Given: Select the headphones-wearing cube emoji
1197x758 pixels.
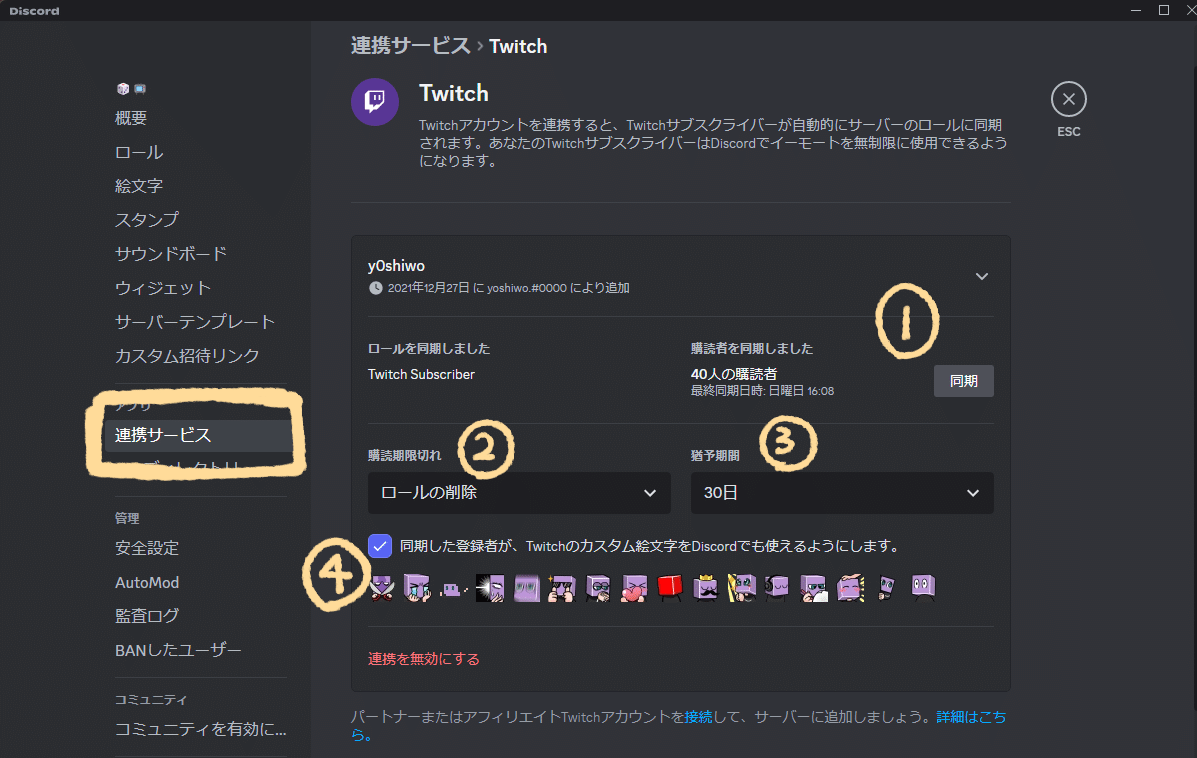Looking at the screenshot, I should tap(777, 588).
